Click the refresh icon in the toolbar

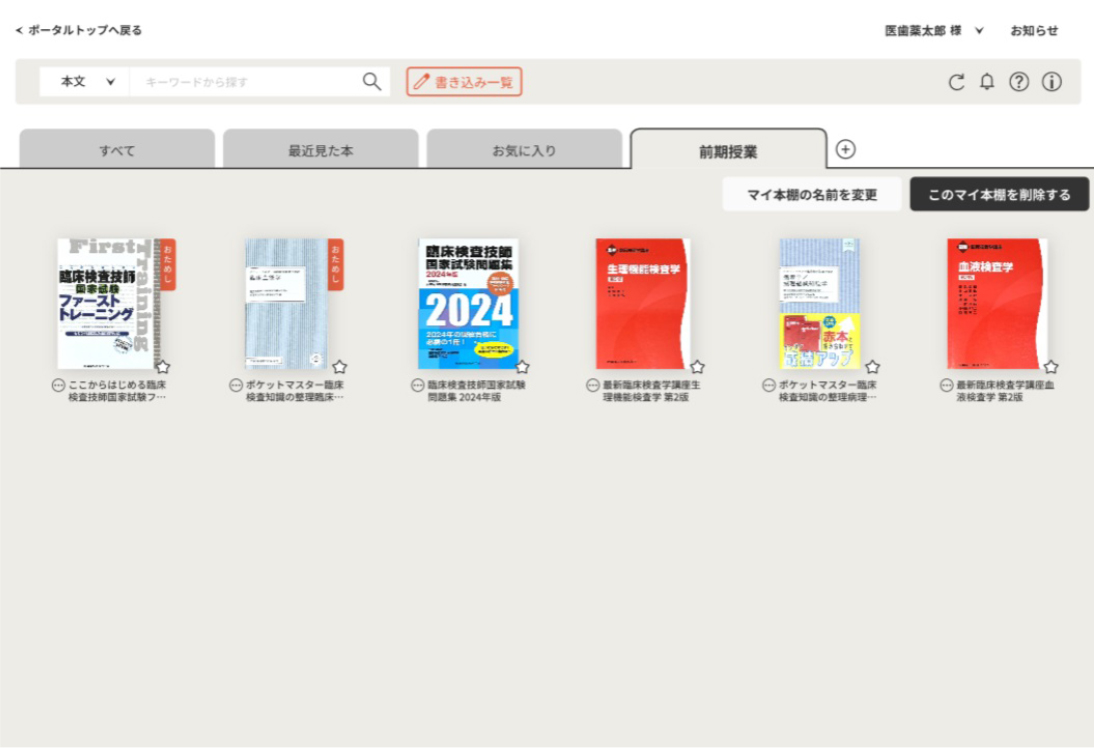pos(956,83)
